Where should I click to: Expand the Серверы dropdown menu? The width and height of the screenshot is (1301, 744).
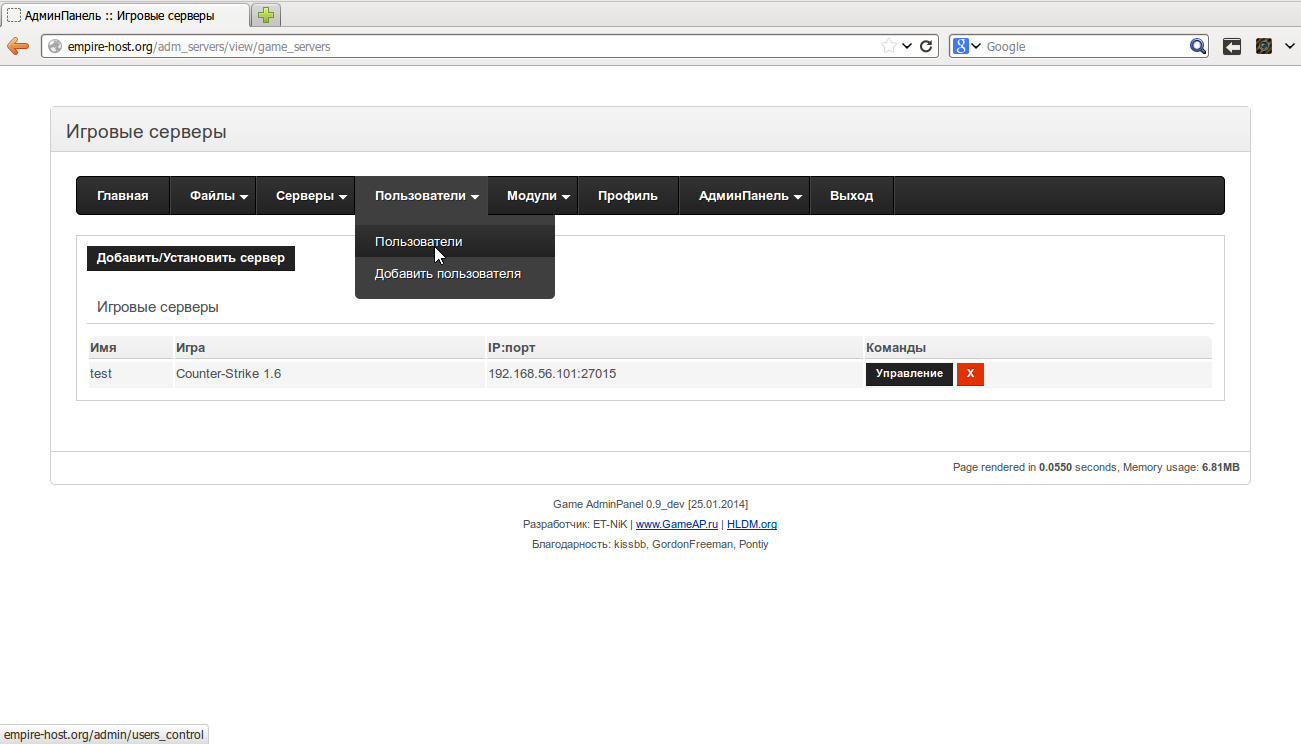[312, 196]
